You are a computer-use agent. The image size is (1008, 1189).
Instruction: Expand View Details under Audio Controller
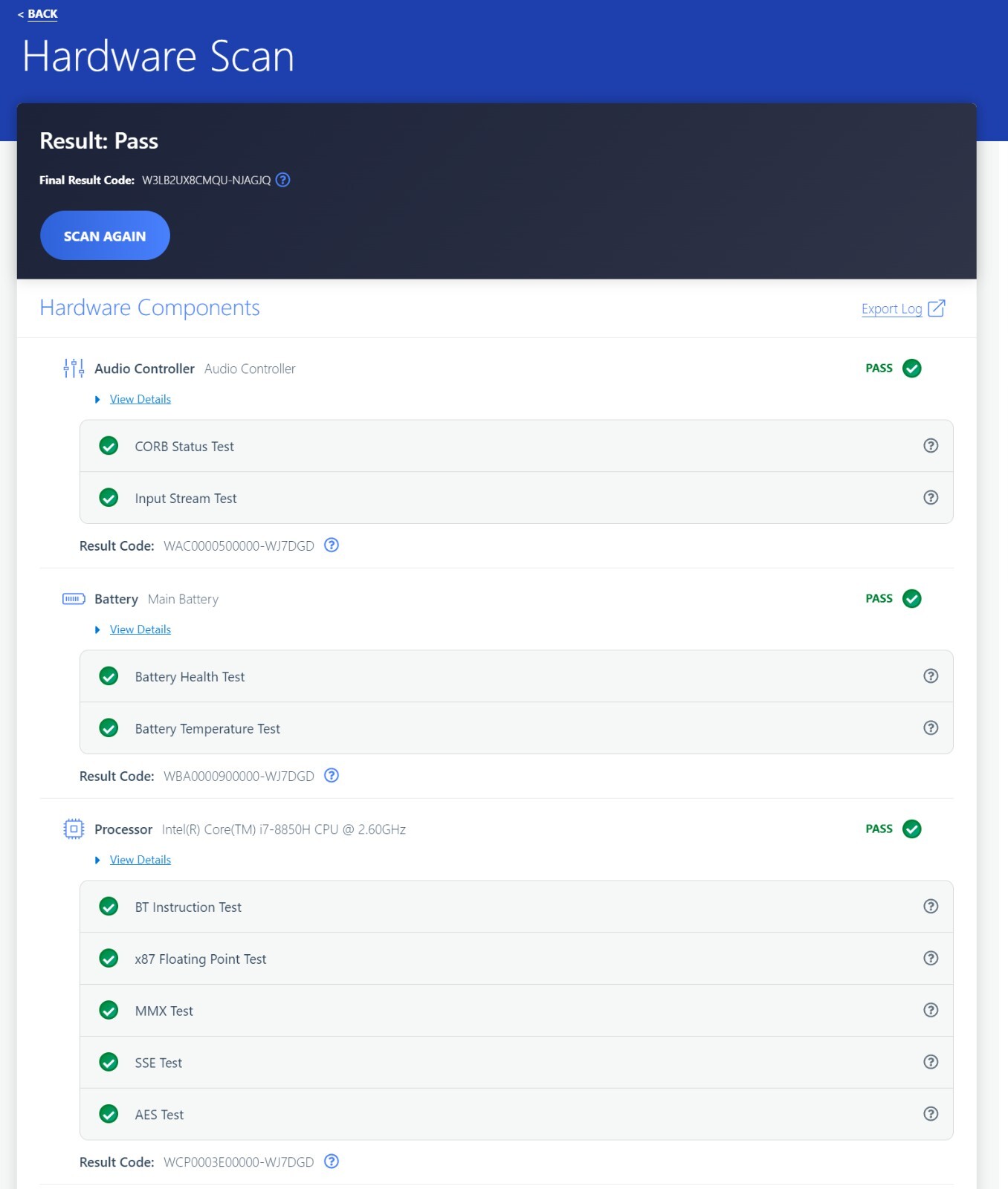[x=140, y=399]
